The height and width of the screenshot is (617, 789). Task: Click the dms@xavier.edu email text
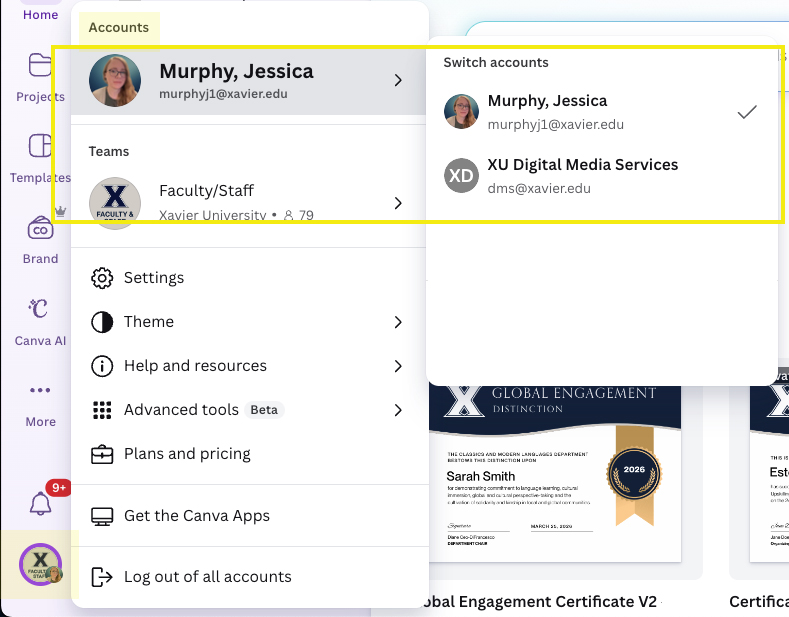click(539, 189)
